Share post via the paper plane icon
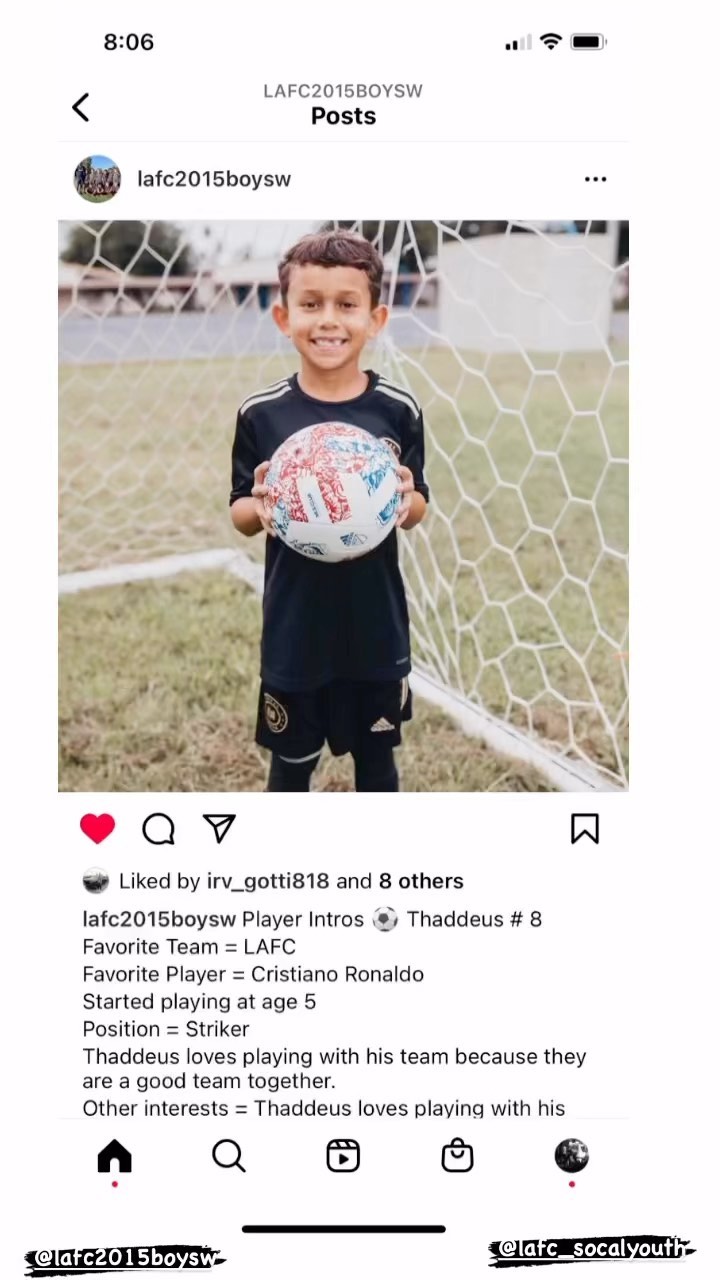This screenshot has width=720, height=1280. pyautogui.click(x=219, y=827)
